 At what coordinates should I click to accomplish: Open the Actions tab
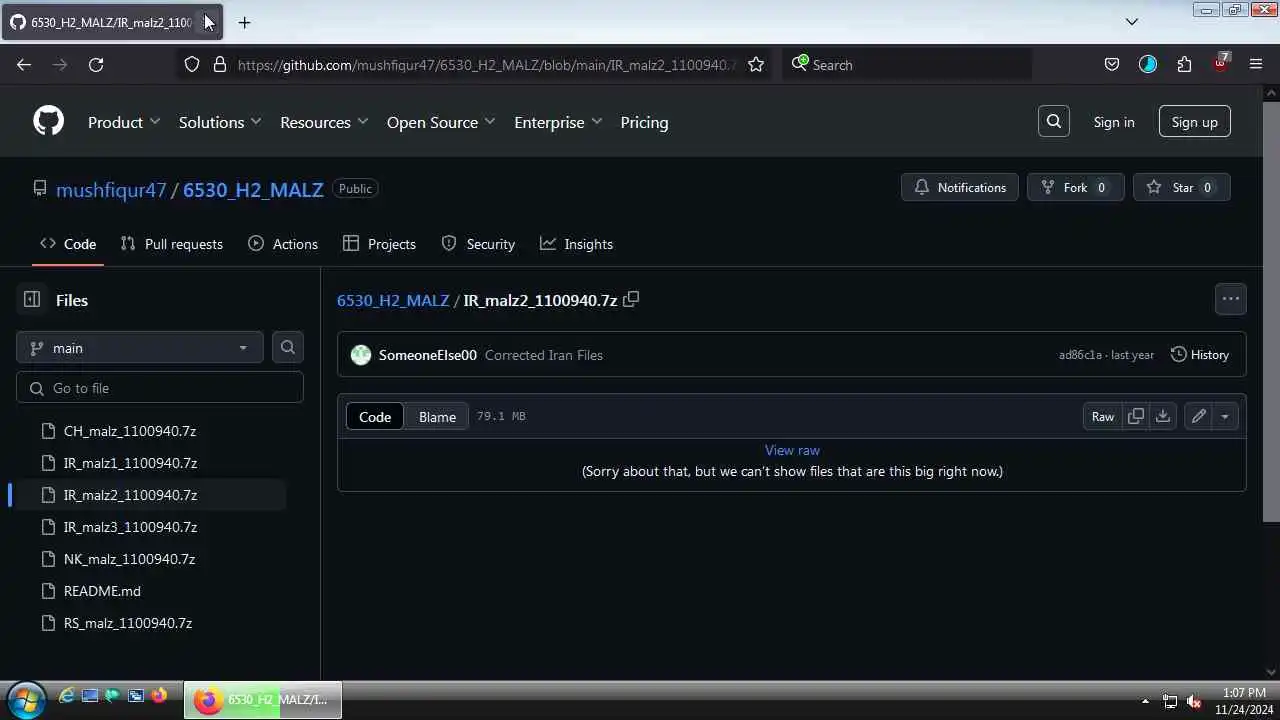[x=283, y=244]
